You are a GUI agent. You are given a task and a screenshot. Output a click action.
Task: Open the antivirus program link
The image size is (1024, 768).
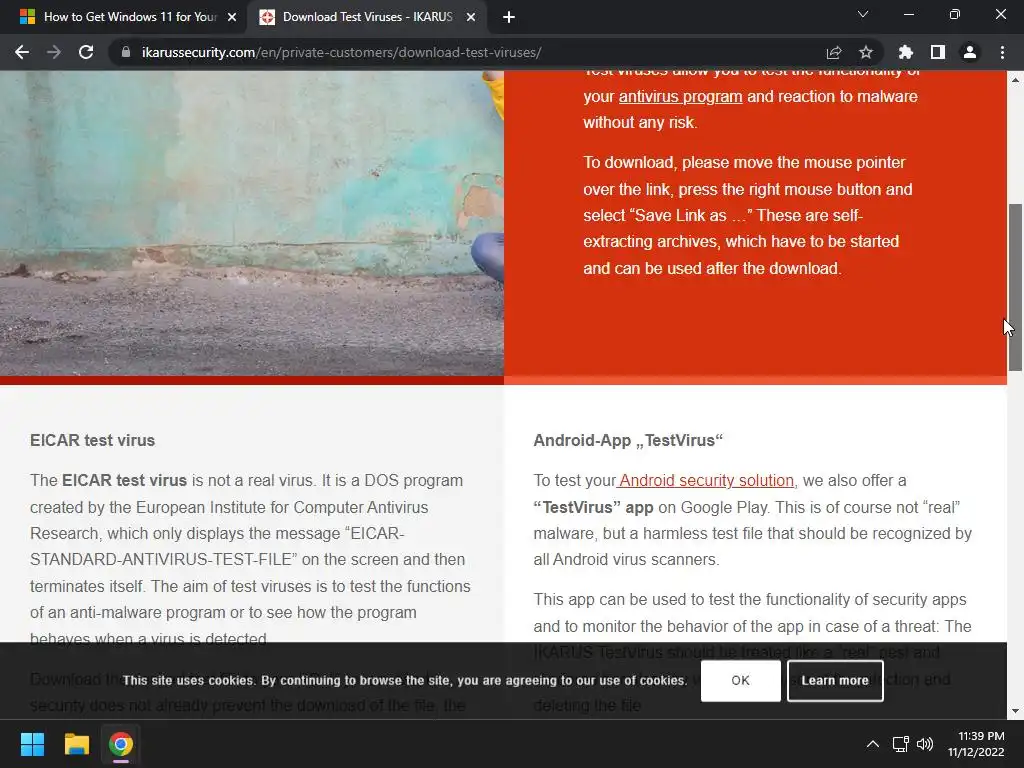coord(680,97)
